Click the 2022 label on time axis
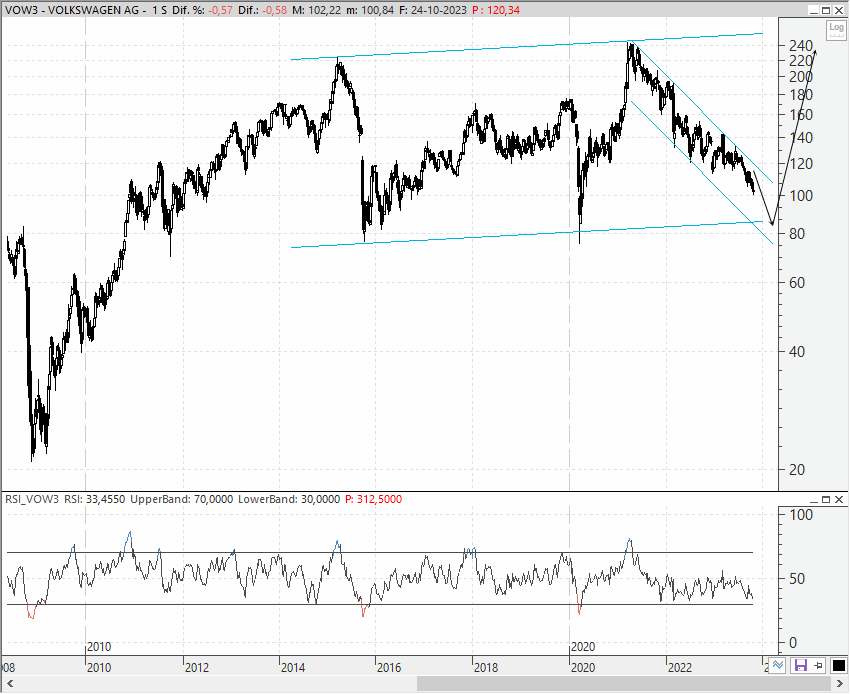Viewport: 850px width, 694px height. 680,667
